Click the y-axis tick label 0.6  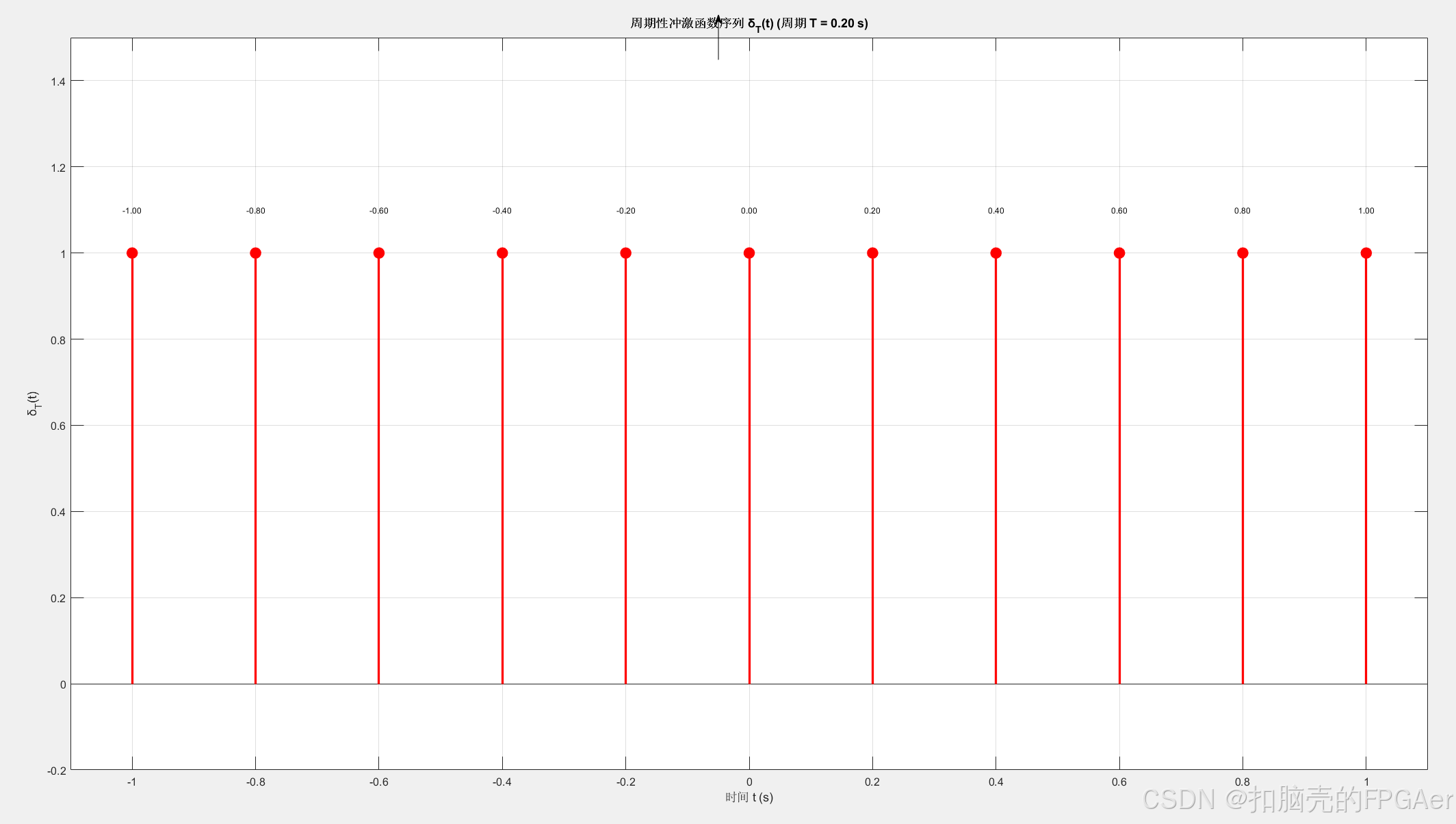pos(58,426)
